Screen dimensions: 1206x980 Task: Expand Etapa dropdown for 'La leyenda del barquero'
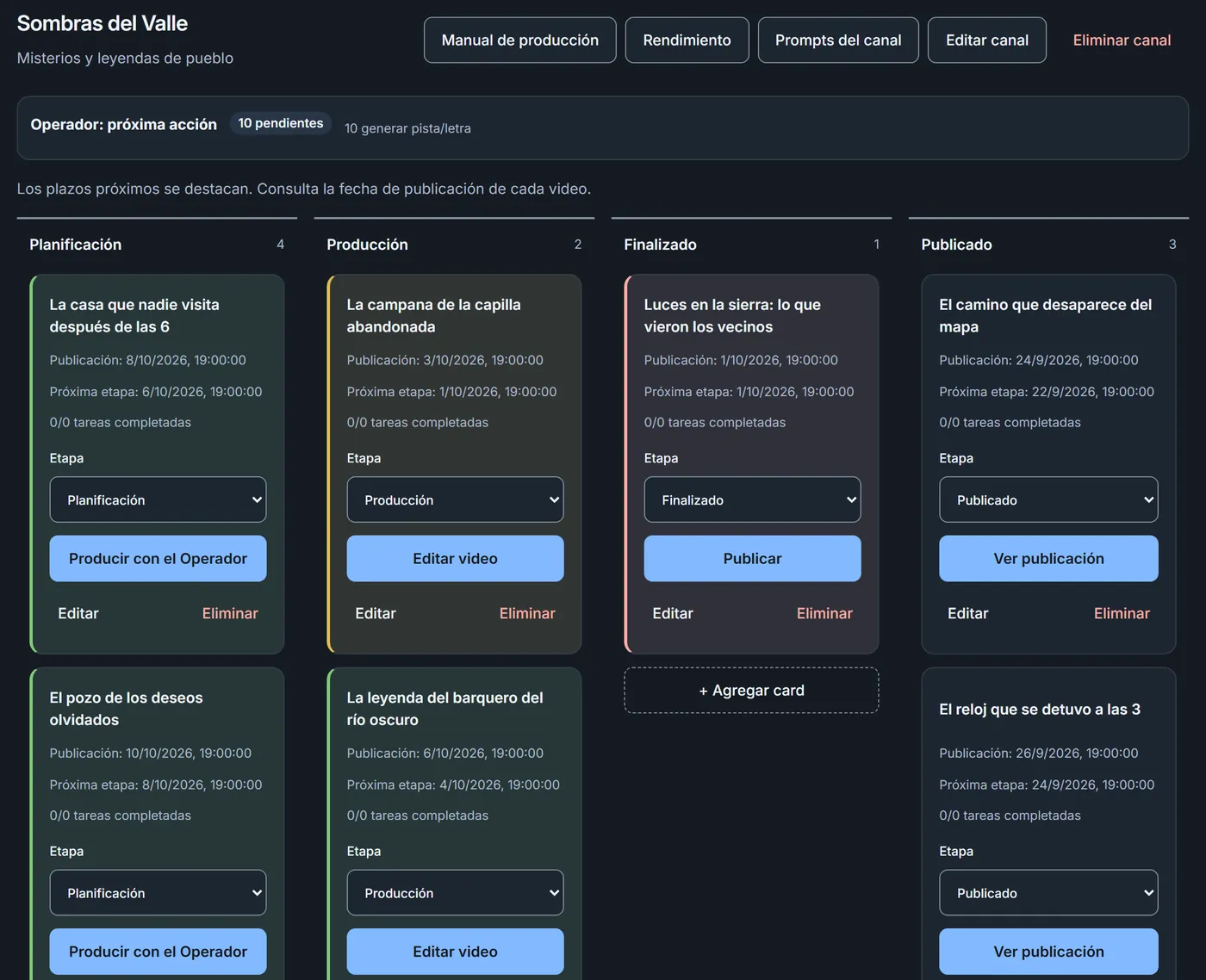pyautogui.click(x=455, y=893)
